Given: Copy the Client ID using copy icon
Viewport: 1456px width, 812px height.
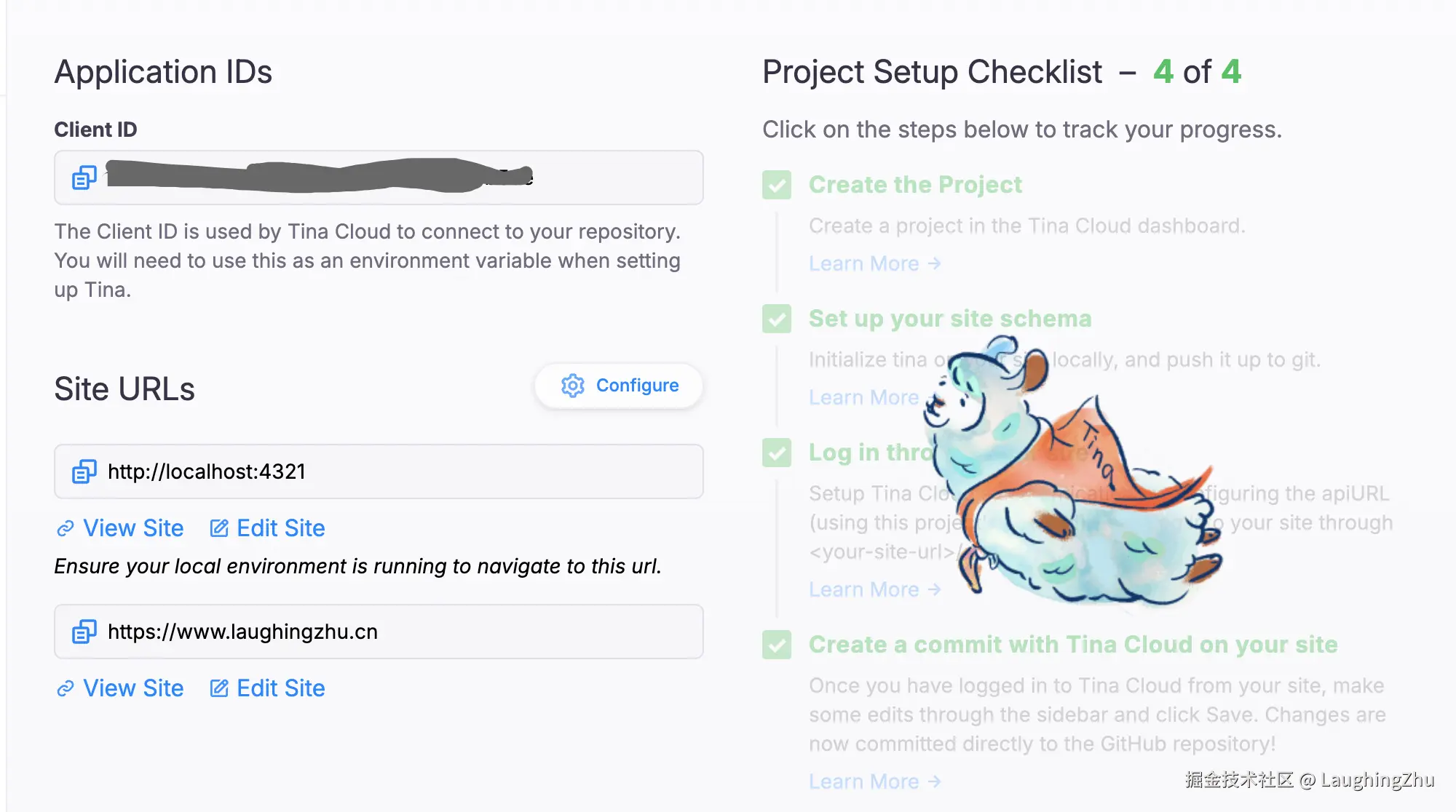Looking at the screenshot, I should pyautogui.click(x=84, y=178).
